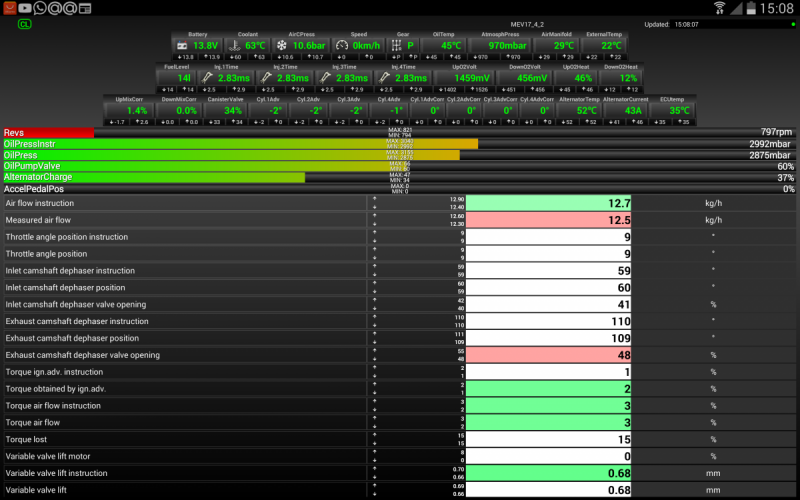Select the Variable valve lift instruction value
This screenshot has height=500, width=800.
(550, 473)
